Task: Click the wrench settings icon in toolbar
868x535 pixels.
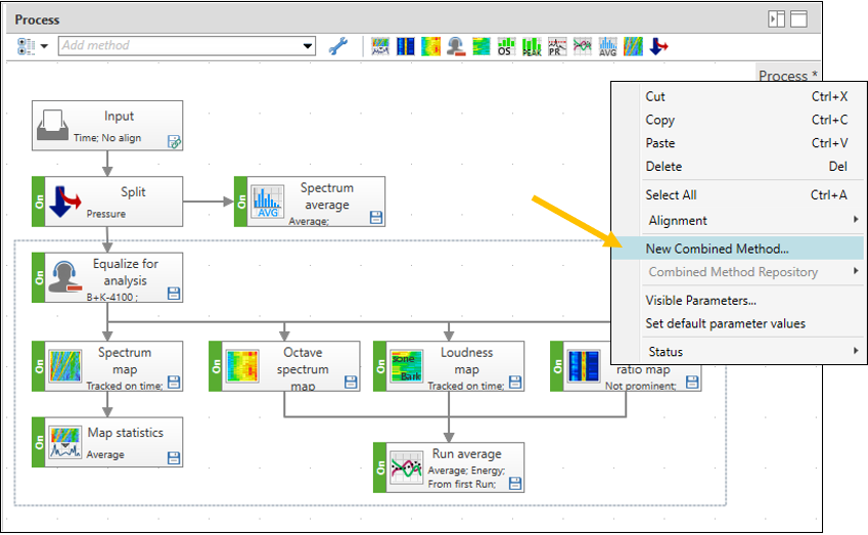Action: pos(338,46)
